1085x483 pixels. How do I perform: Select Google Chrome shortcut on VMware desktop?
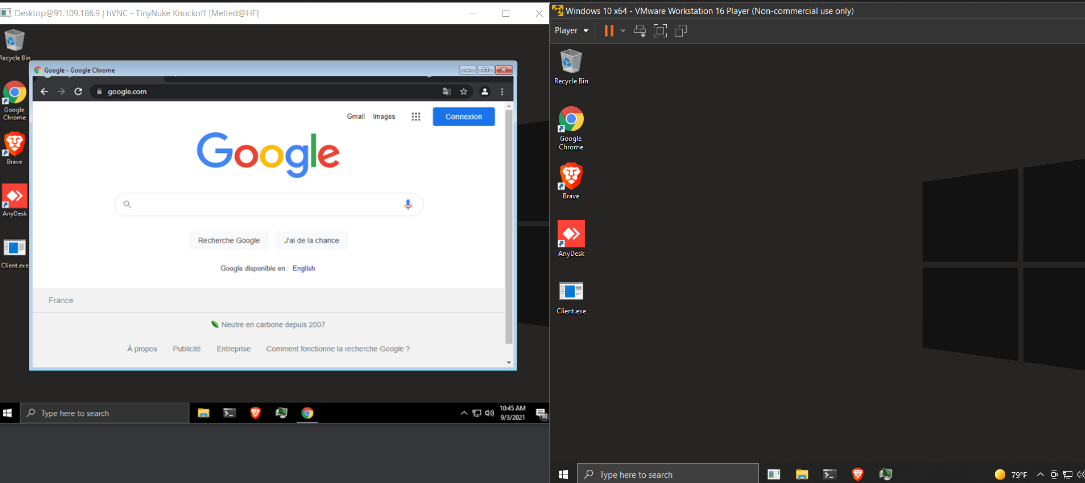pos(571,128)
